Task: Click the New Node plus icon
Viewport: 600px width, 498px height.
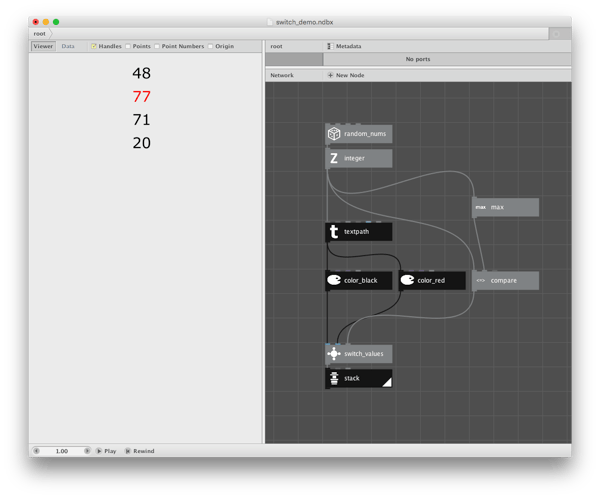Action: [330, 75]
